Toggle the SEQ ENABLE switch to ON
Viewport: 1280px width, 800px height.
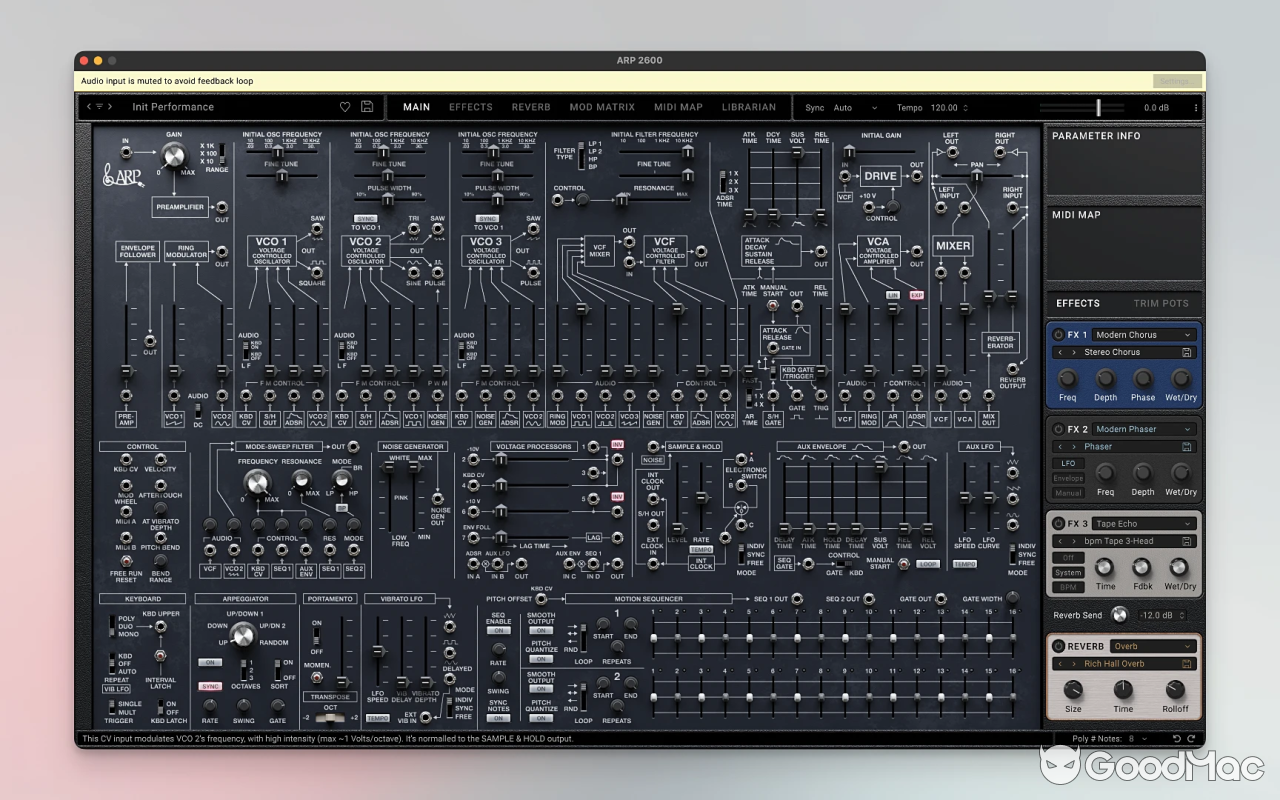499,628
